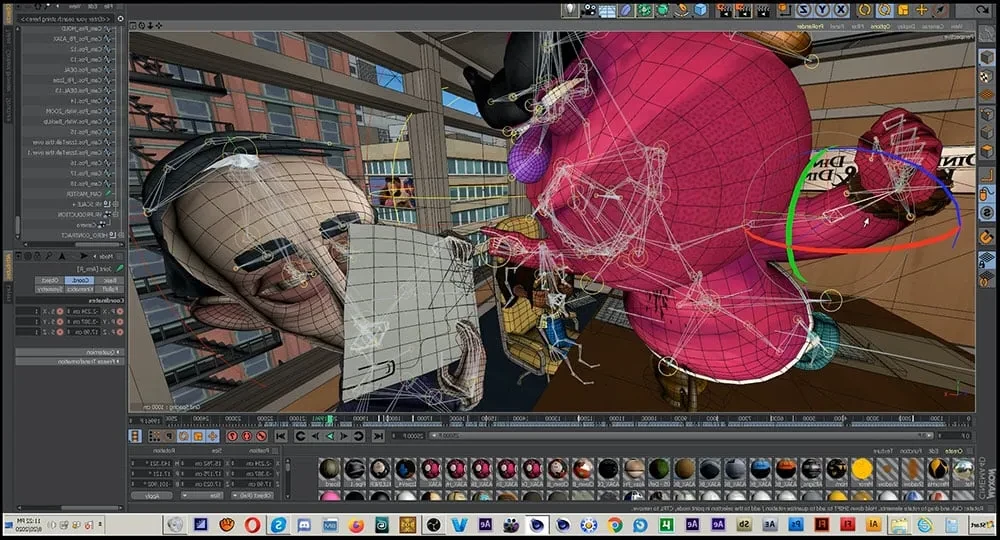
Task: Toggle P.X keyframe circle in Attributes
Action: pos(120,312)
